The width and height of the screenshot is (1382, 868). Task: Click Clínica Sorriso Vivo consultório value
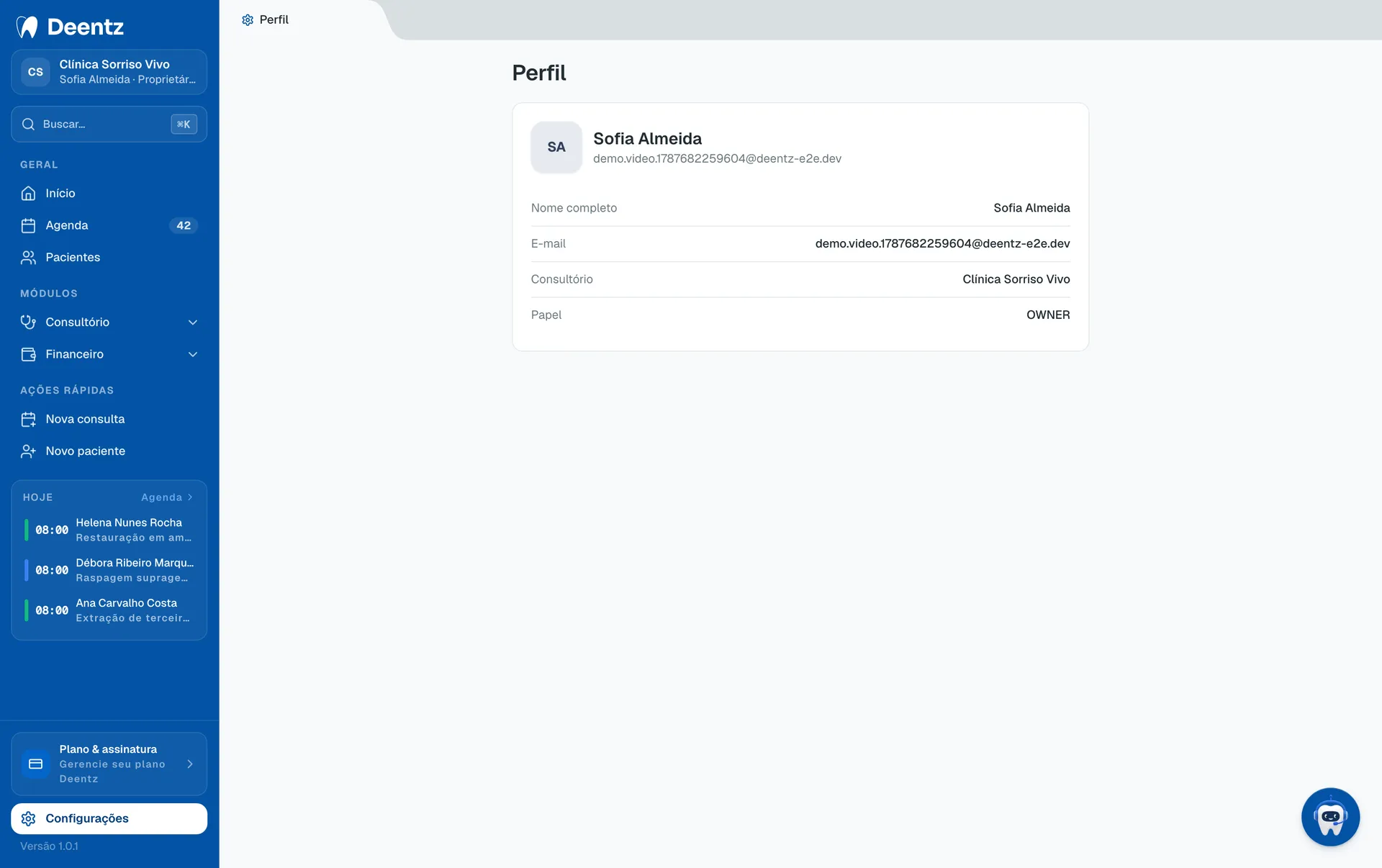(1016, 279)
